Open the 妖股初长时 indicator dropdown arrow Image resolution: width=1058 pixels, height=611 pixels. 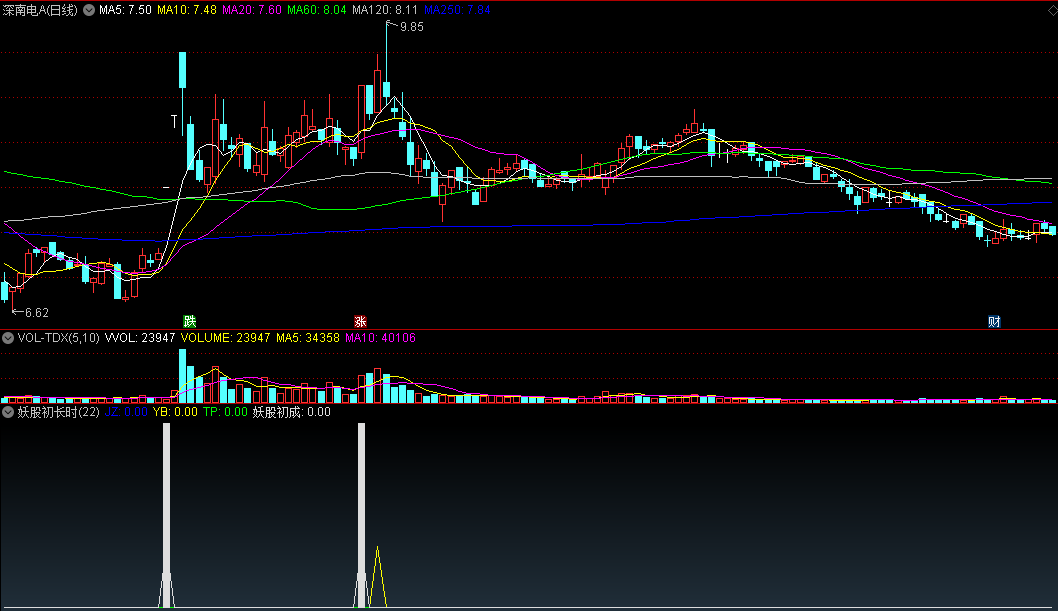(7, 412)
